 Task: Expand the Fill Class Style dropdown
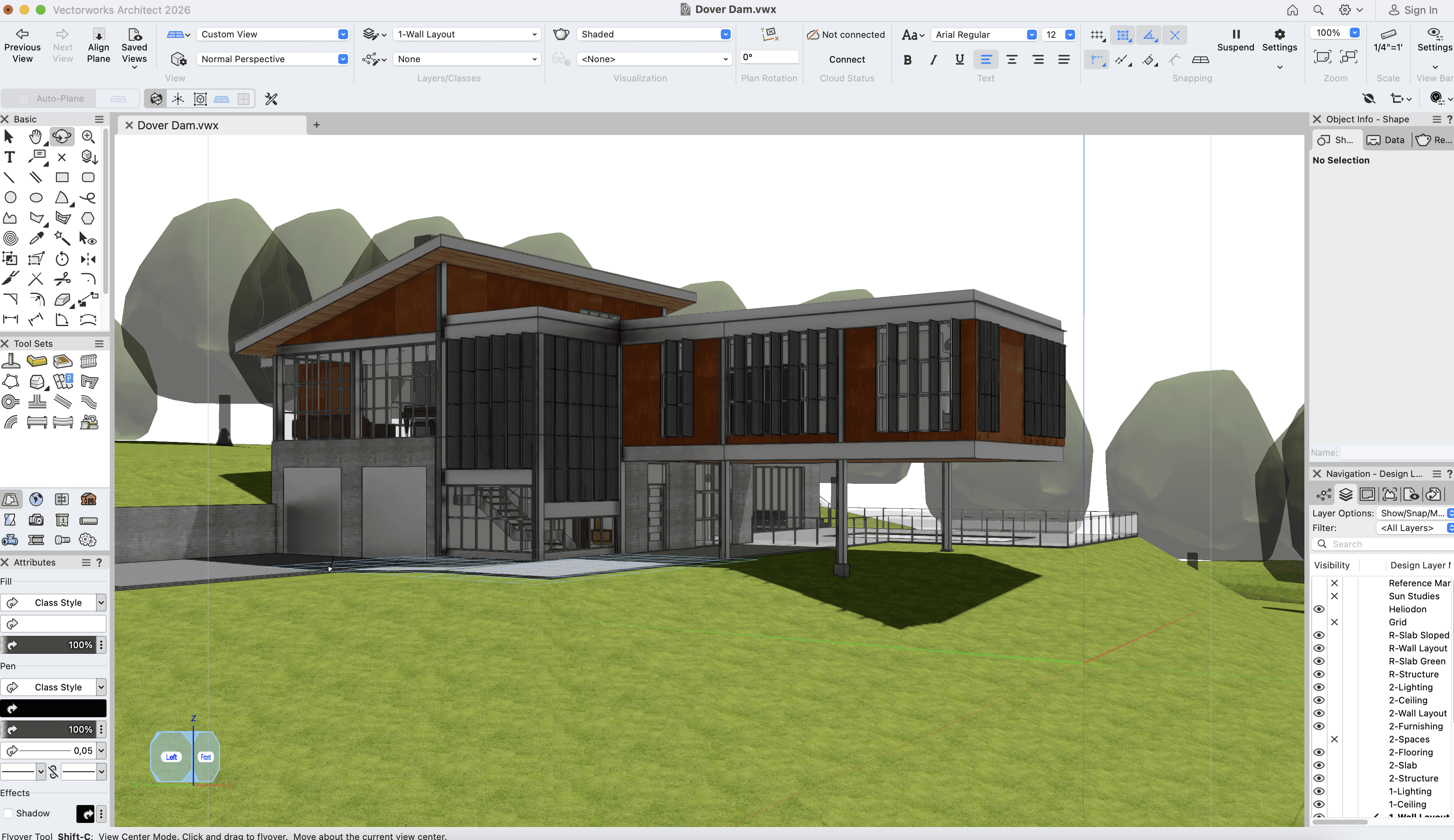(x=101, y=602)
